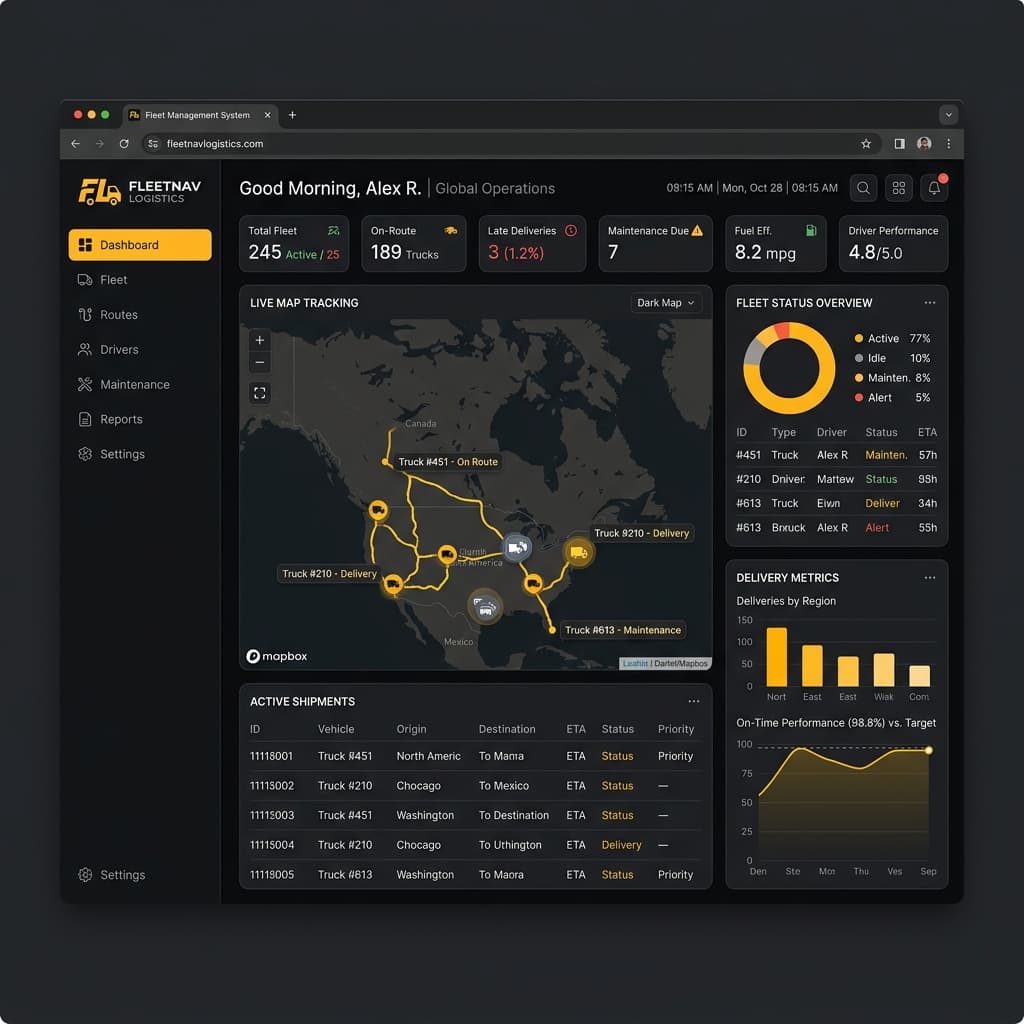This screenshot has width=1024, height=1024.
Task: Click the Fuel Eff. pump icon
Action: pyautogui.click(x=811, y=231)
